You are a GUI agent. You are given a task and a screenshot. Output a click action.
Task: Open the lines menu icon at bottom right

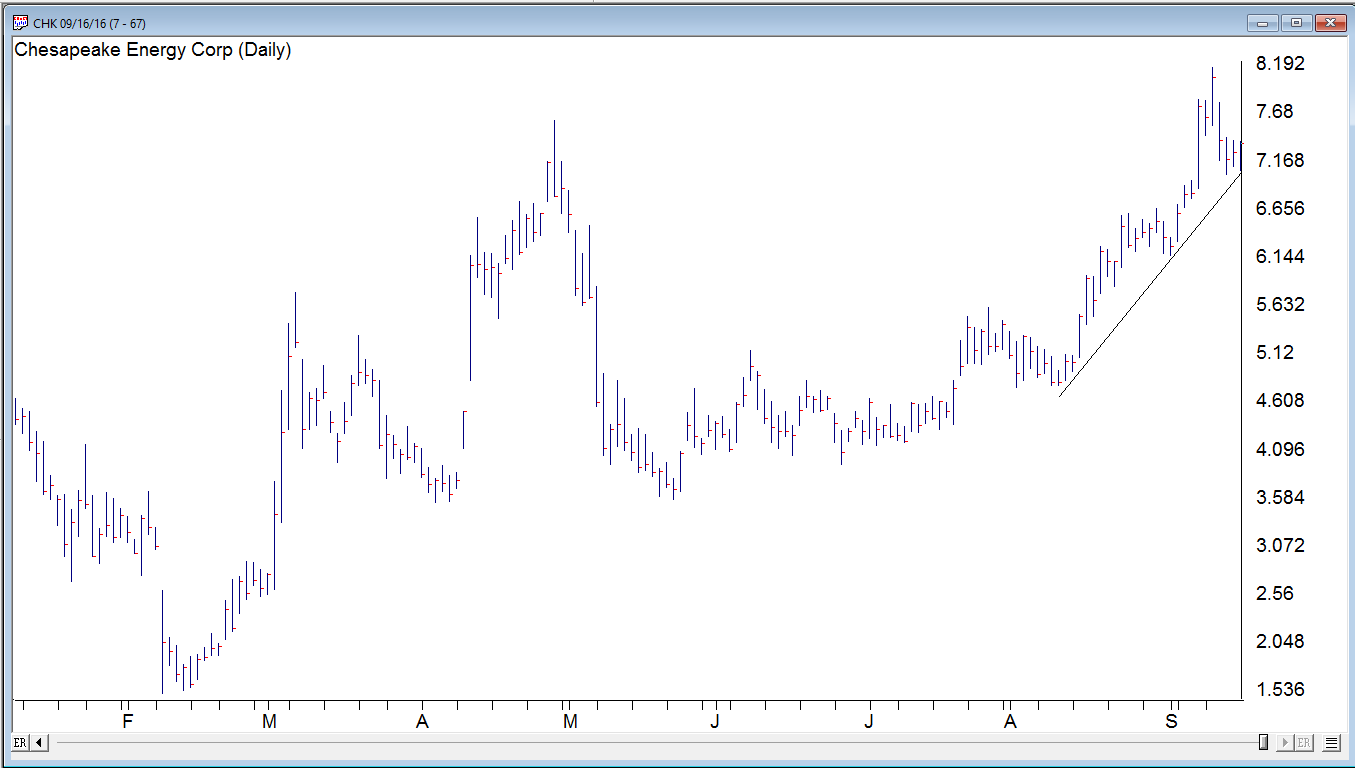pyautogui.click(x=1331, y=742)
